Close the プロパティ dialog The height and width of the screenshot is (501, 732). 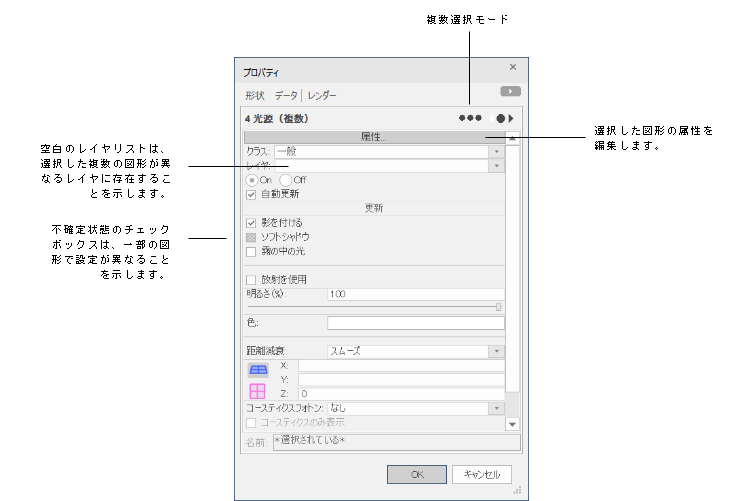pyautogui.click(x=513, y=67)
